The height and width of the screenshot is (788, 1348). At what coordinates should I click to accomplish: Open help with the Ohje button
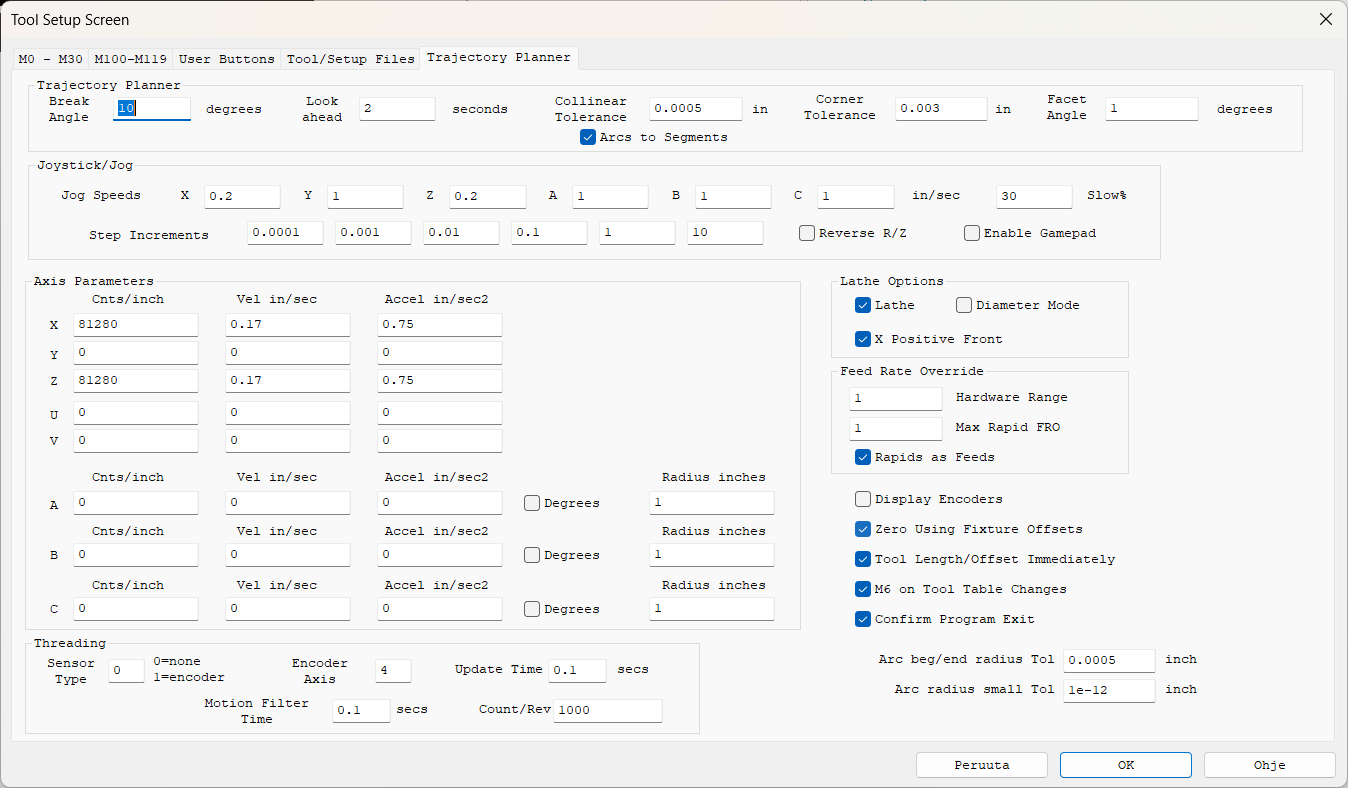(1269, 765)
